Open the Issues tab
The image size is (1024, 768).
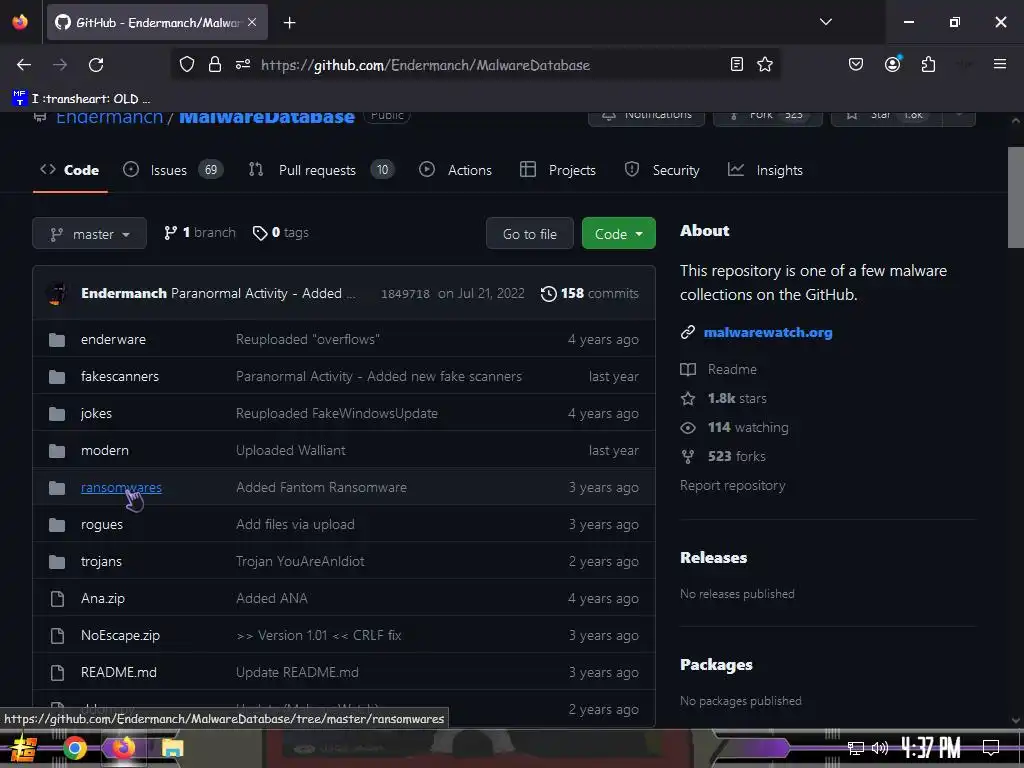(173, 170)
